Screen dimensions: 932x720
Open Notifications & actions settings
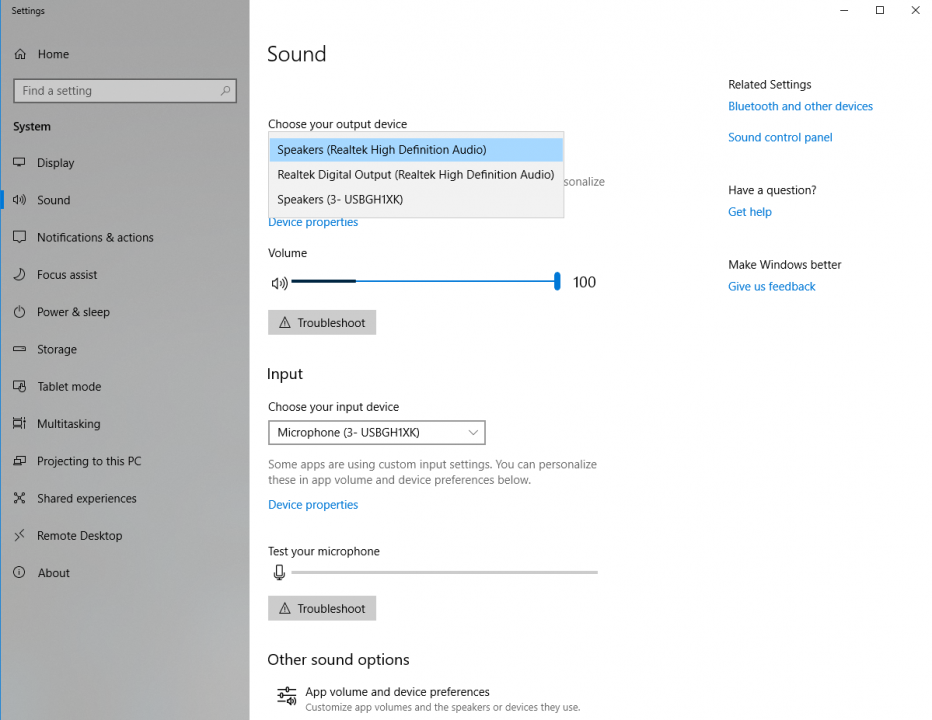95,238
